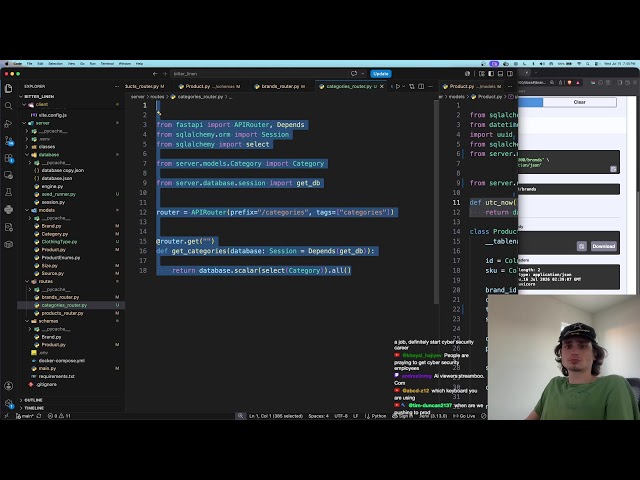Open requirements.txt in the explorer
640x480 pixels.
(x=56, y=376)
